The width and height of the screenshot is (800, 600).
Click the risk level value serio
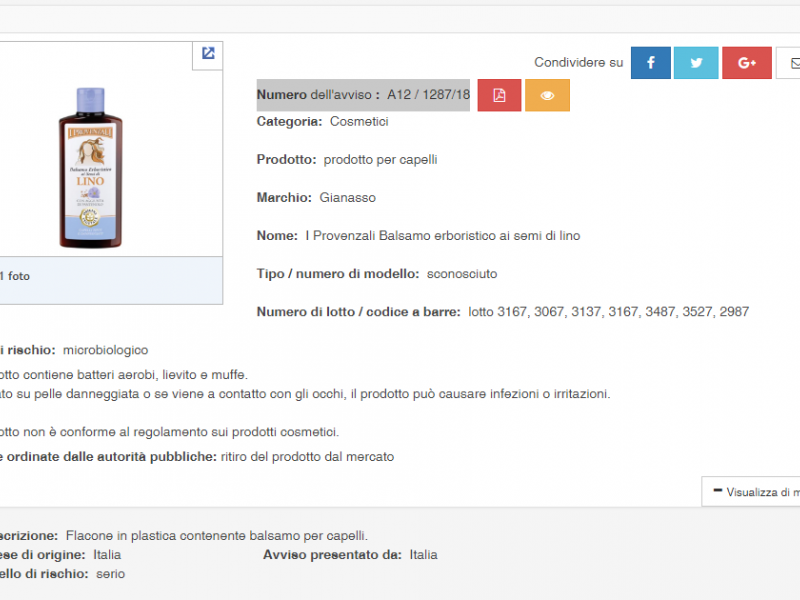[111, 574]
